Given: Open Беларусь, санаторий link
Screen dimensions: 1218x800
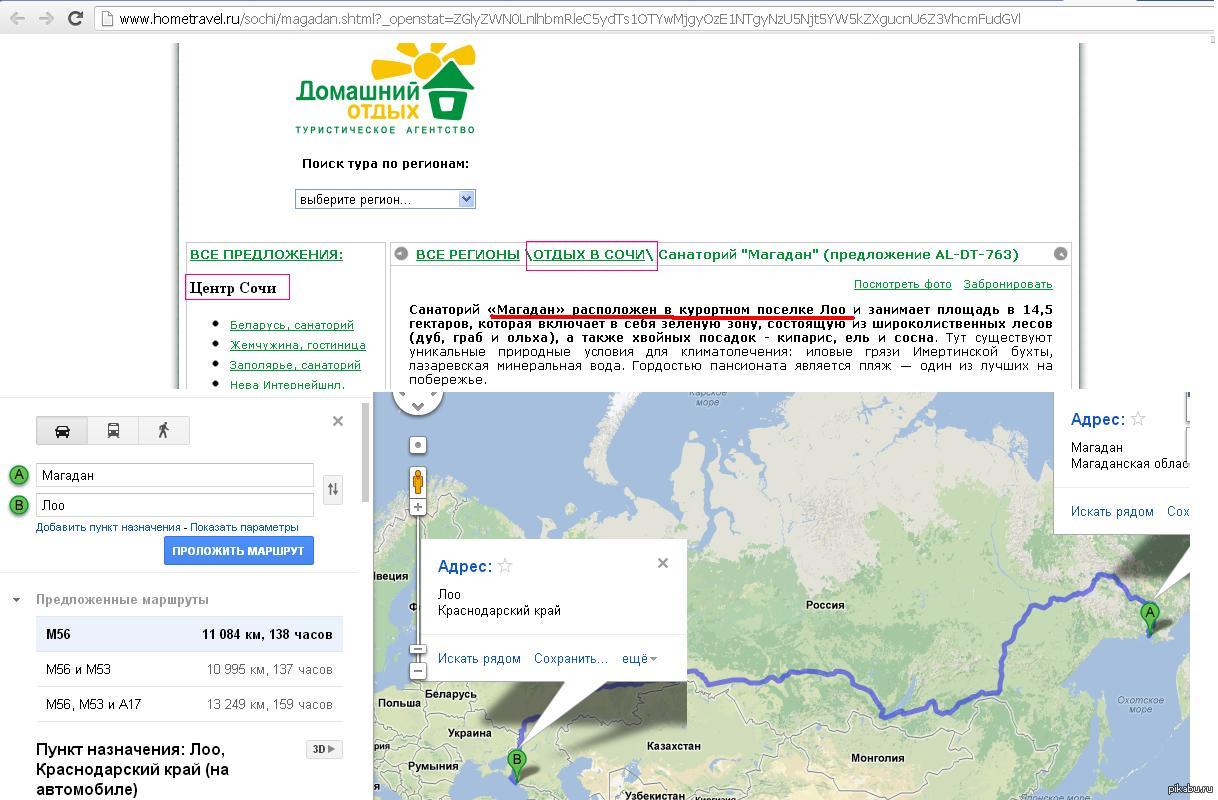Looking at the screenshot, I should [292, 325].
